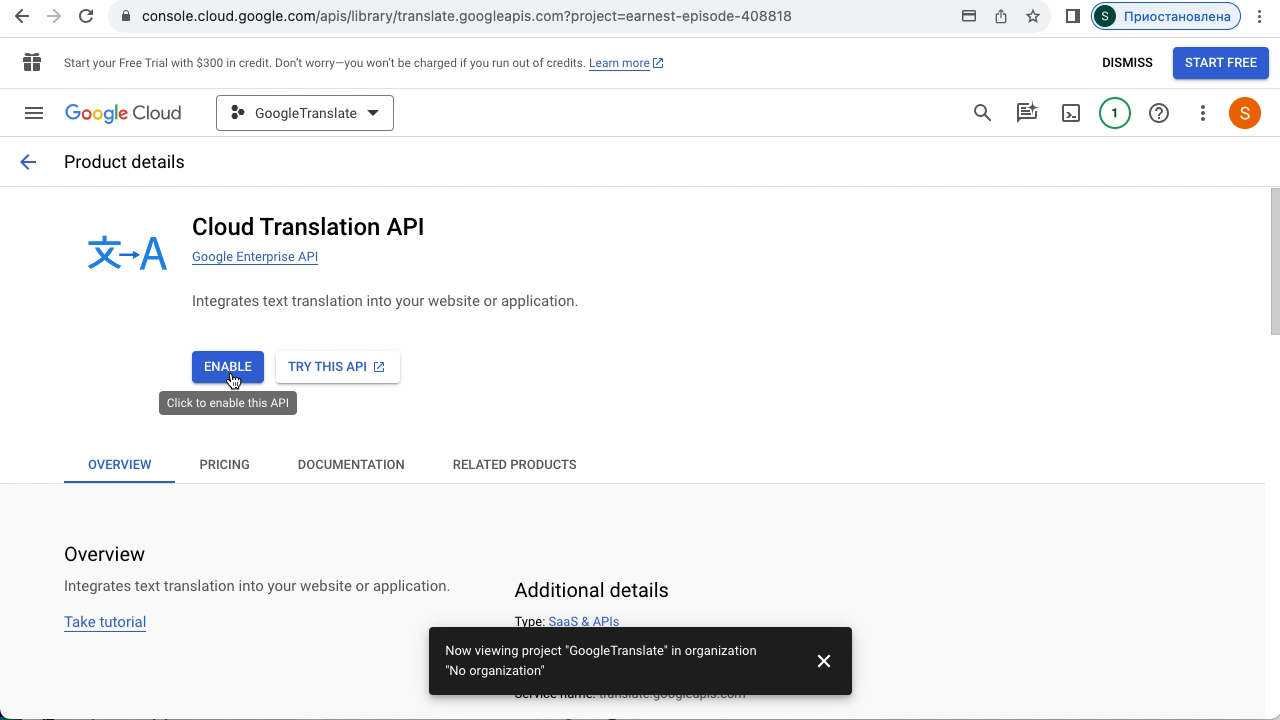Go back using the Product details arrow
The width and height of the screenshot is (1280, 720).
28,162
